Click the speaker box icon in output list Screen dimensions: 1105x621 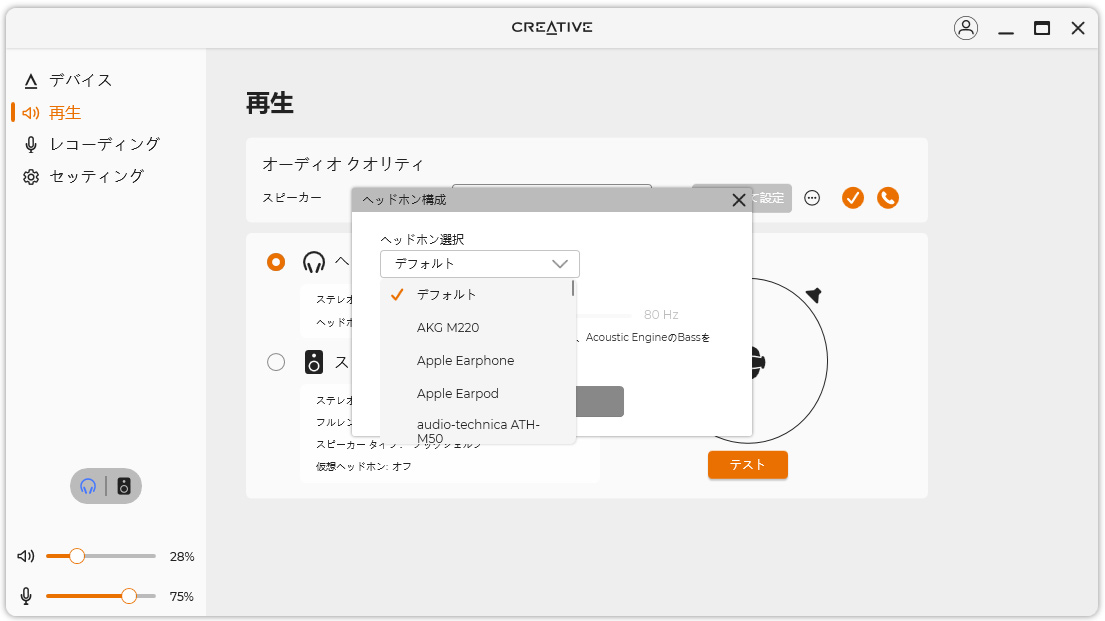(314, 362)
